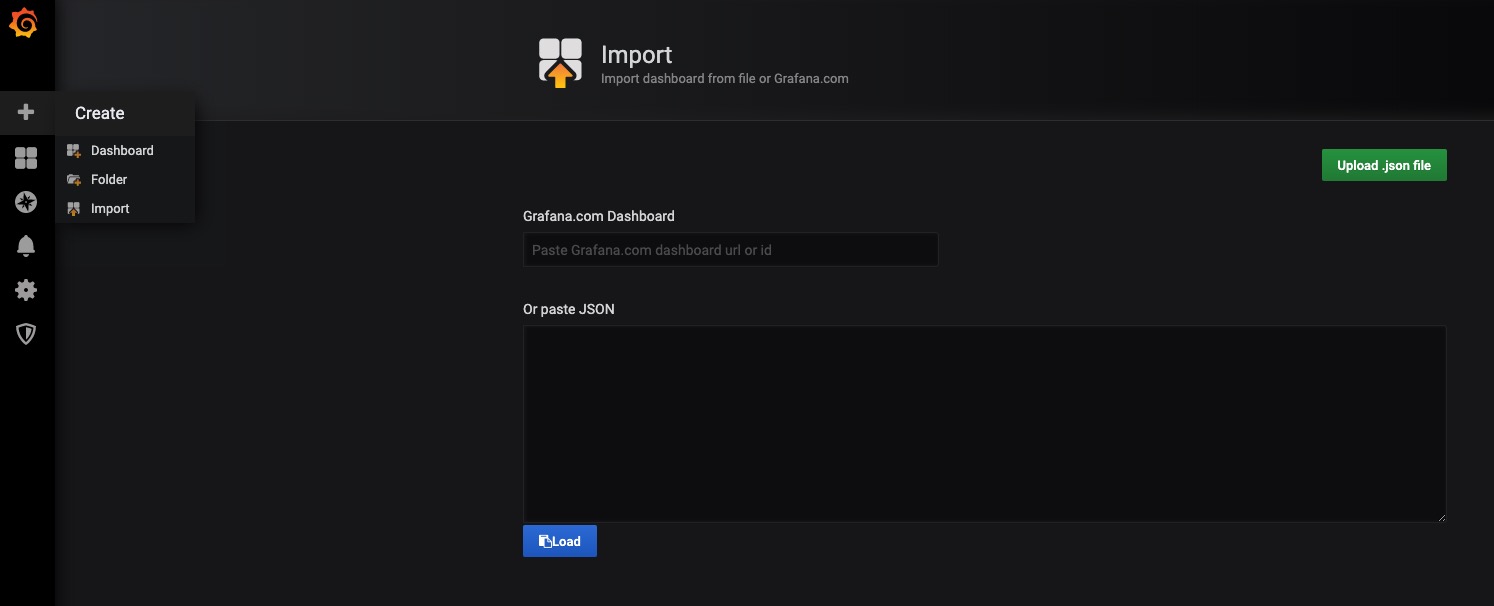
Task: Focus the Grafana.com dashboard url or id field
Action: coord(730,250)
